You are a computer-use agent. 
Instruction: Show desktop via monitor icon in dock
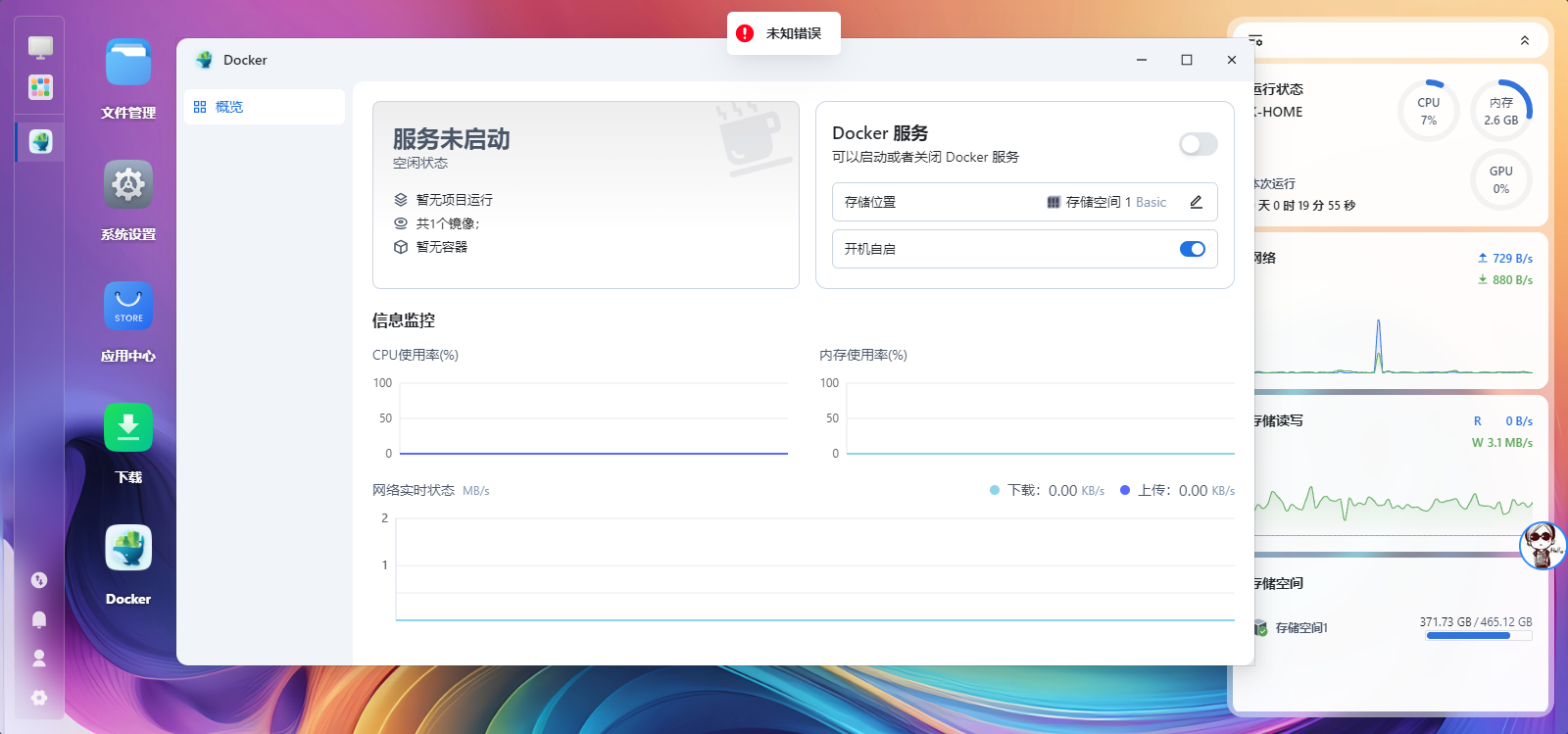(40, 47)
